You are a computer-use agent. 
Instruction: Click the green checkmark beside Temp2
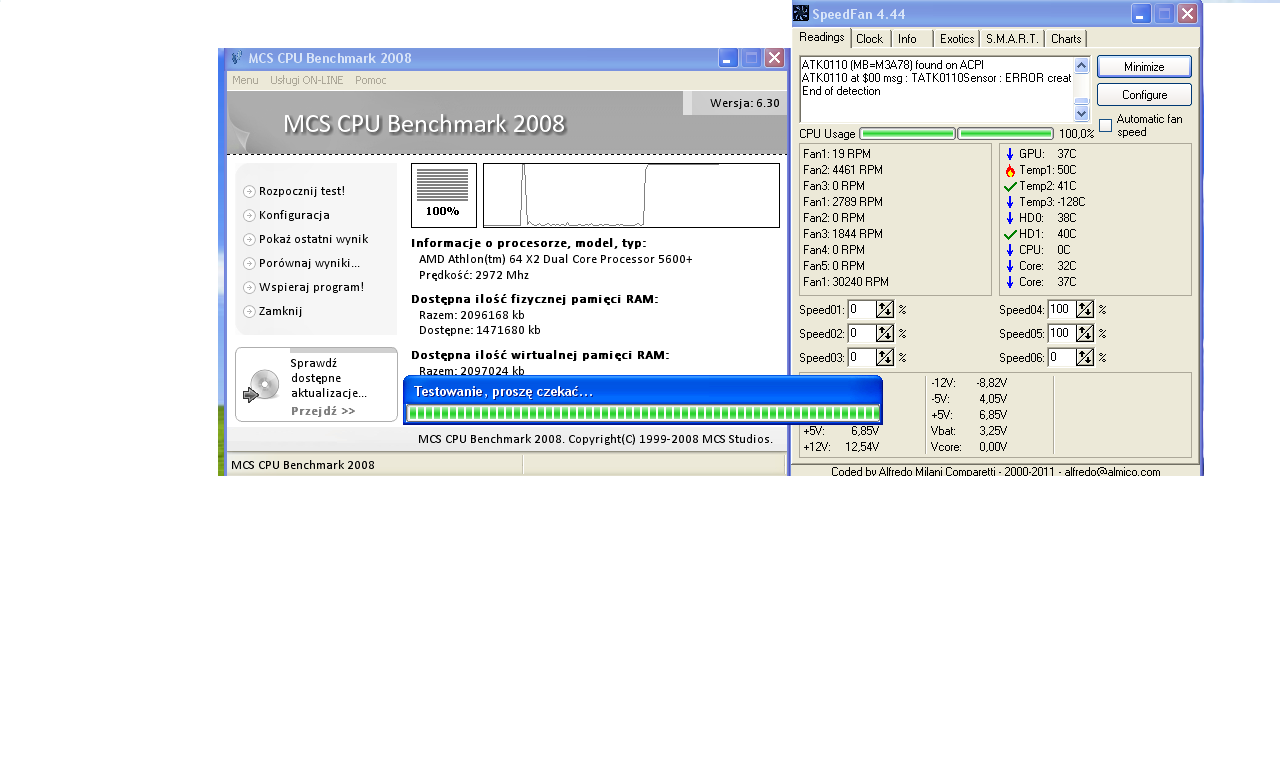[x=1010, y=186]
